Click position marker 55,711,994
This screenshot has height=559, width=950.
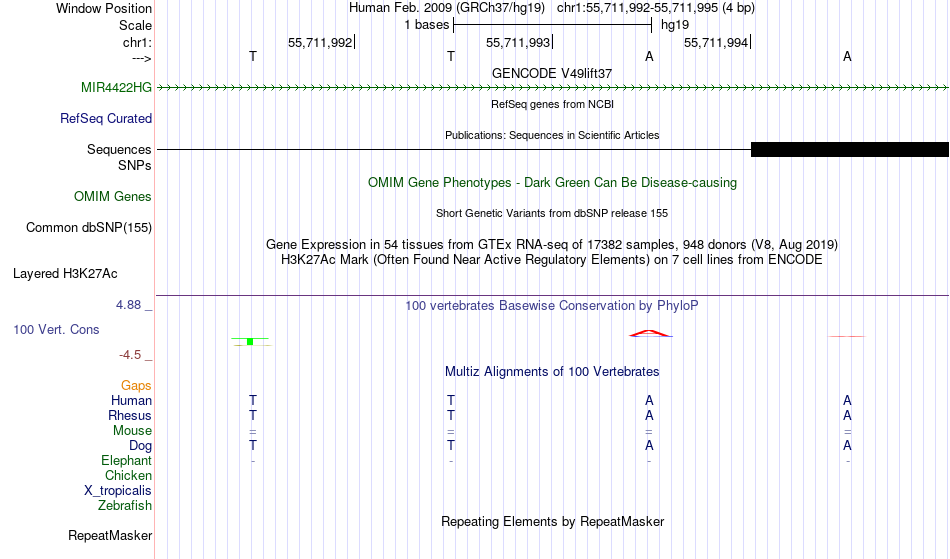pos(716,42)
